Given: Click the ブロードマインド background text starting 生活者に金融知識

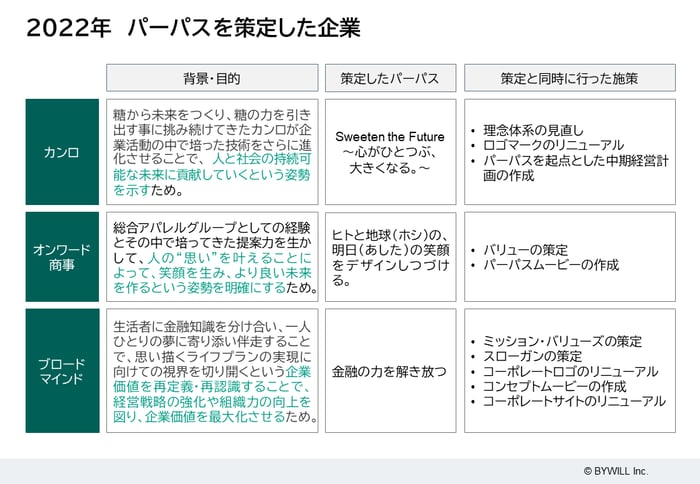Looking at the screenshot, I should tap(215, 371).
